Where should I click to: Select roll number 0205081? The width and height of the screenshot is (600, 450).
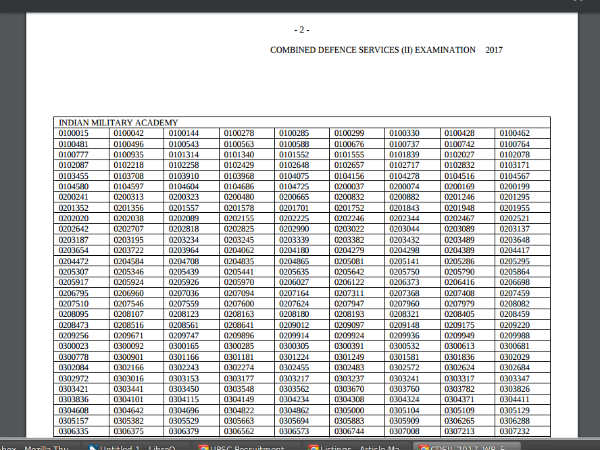click(x=349, y=261)
